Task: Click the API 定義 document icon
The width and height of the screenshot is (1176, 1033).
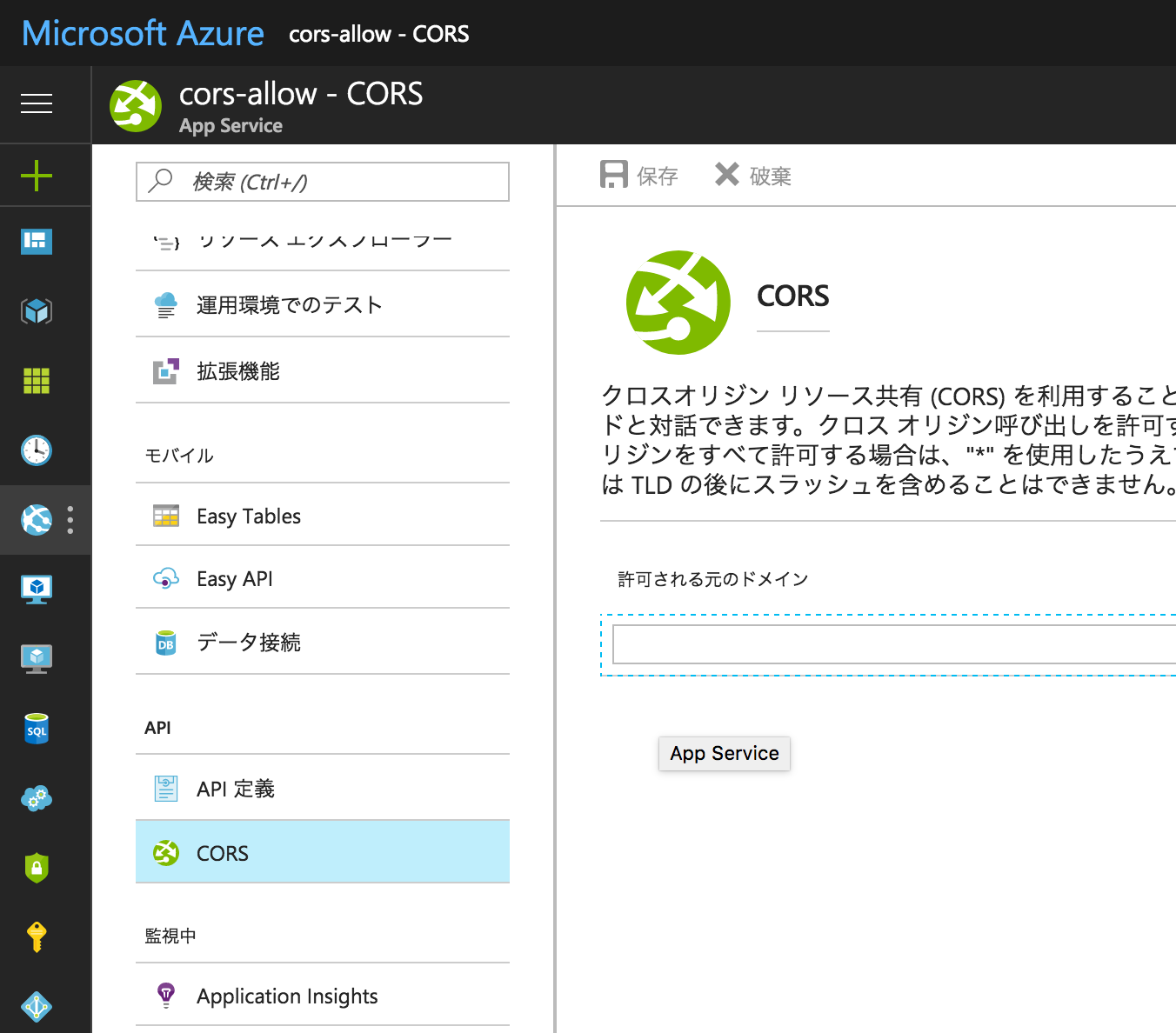Action: (x=165, y=789)
